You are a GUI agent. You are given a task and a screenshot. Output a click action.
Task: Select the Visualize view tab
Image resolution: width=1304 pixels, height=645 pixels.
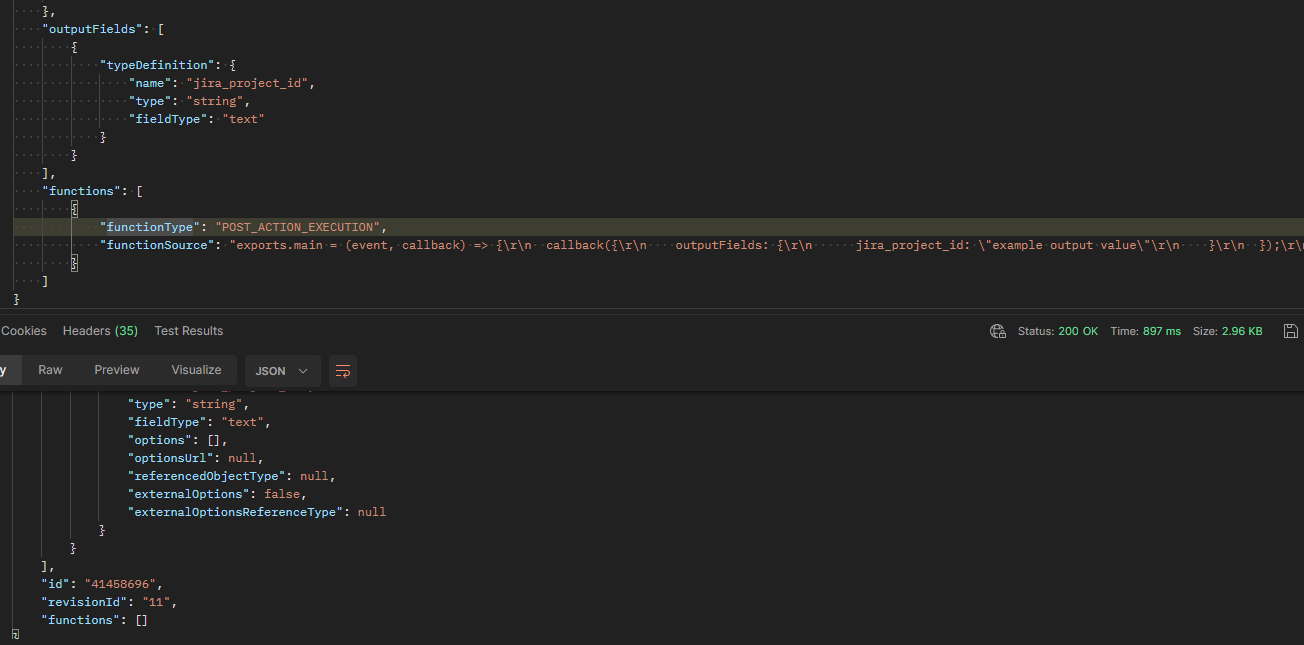pyautogui.click(x=196, y=370)
